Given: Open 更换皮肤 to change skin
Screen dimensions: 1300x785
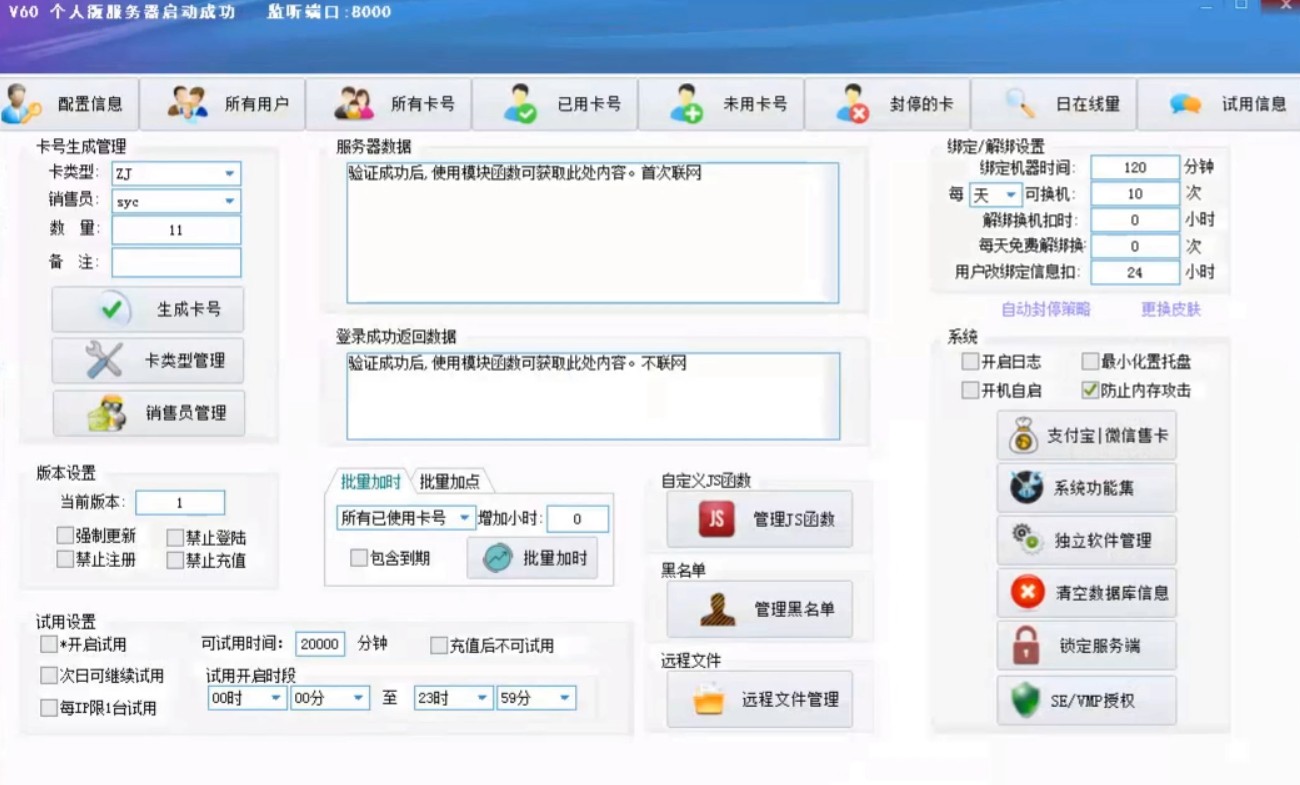Looking at the screenshot, I should click(1172, 310).
